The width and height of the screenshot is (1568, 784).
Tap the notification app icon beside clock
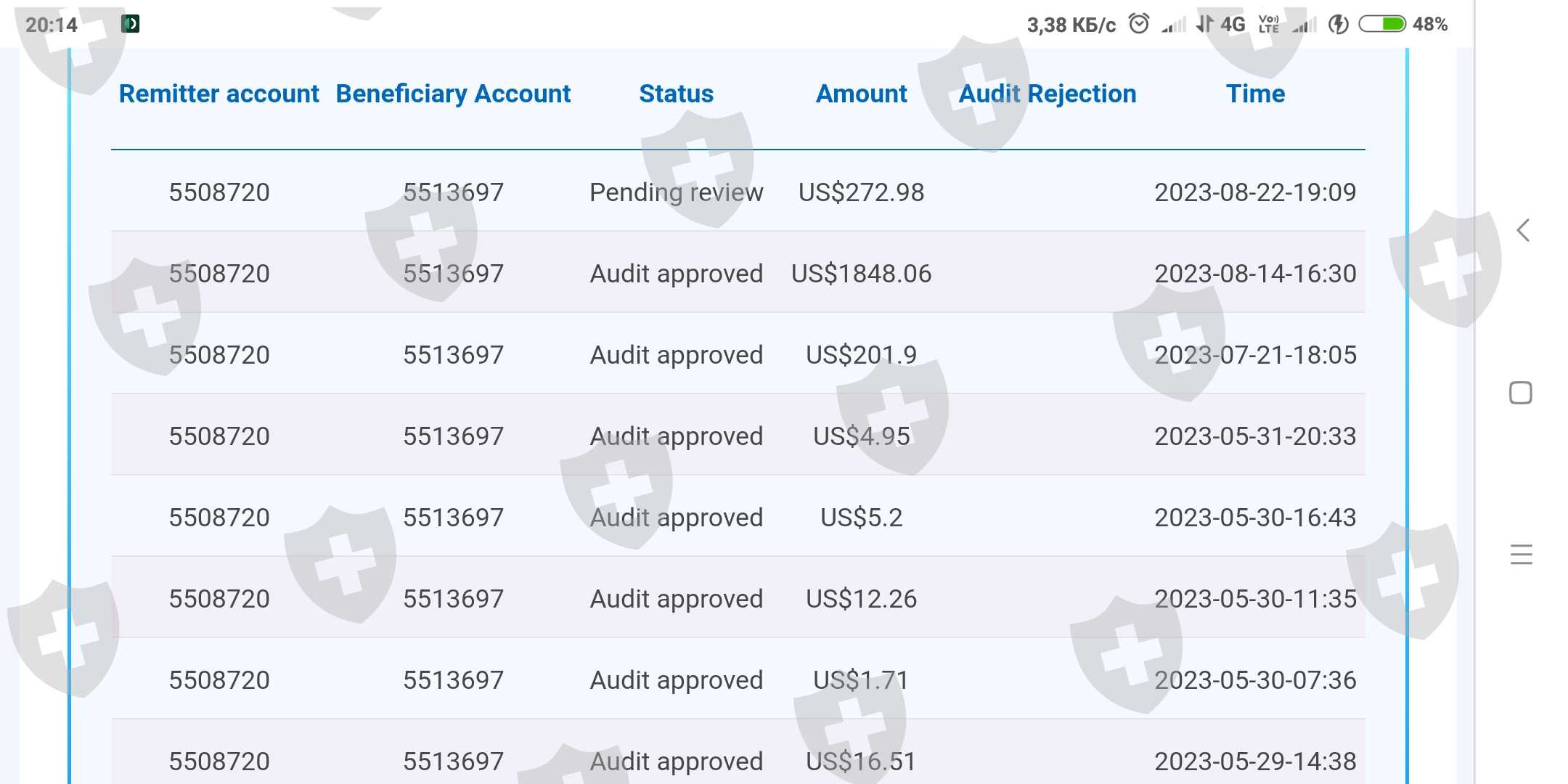131,24
